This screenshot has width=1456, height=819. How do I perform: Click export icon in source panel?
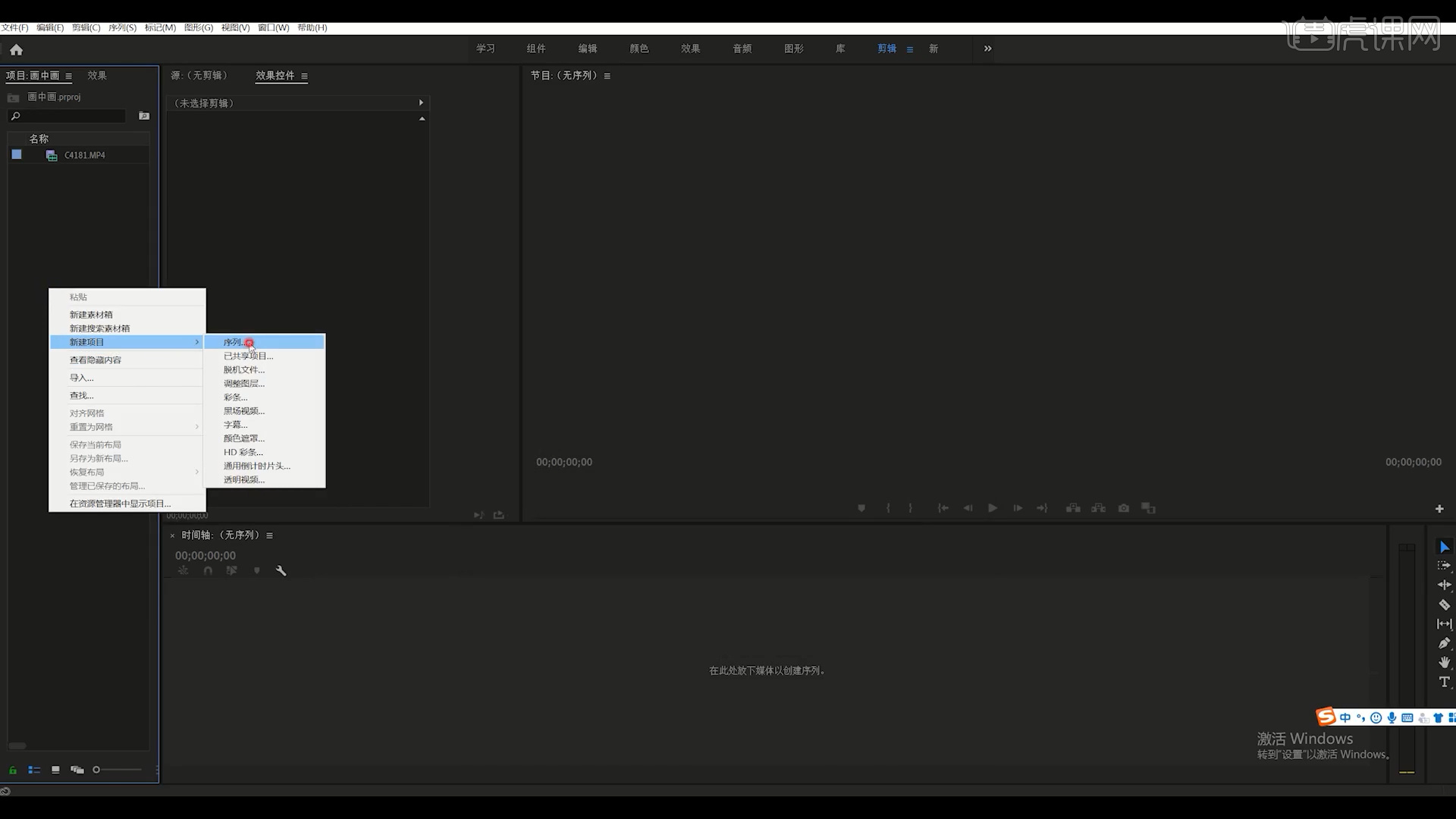499,515
